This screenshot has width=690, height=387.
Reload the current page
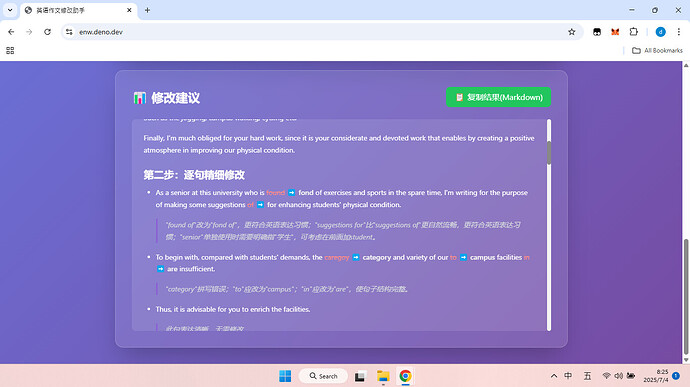coord(48,32)
